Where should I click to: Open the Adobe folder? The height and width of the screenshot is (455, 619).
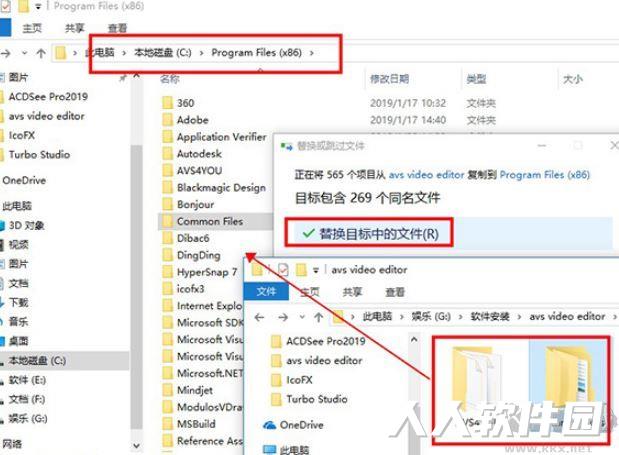pos(192,120)
